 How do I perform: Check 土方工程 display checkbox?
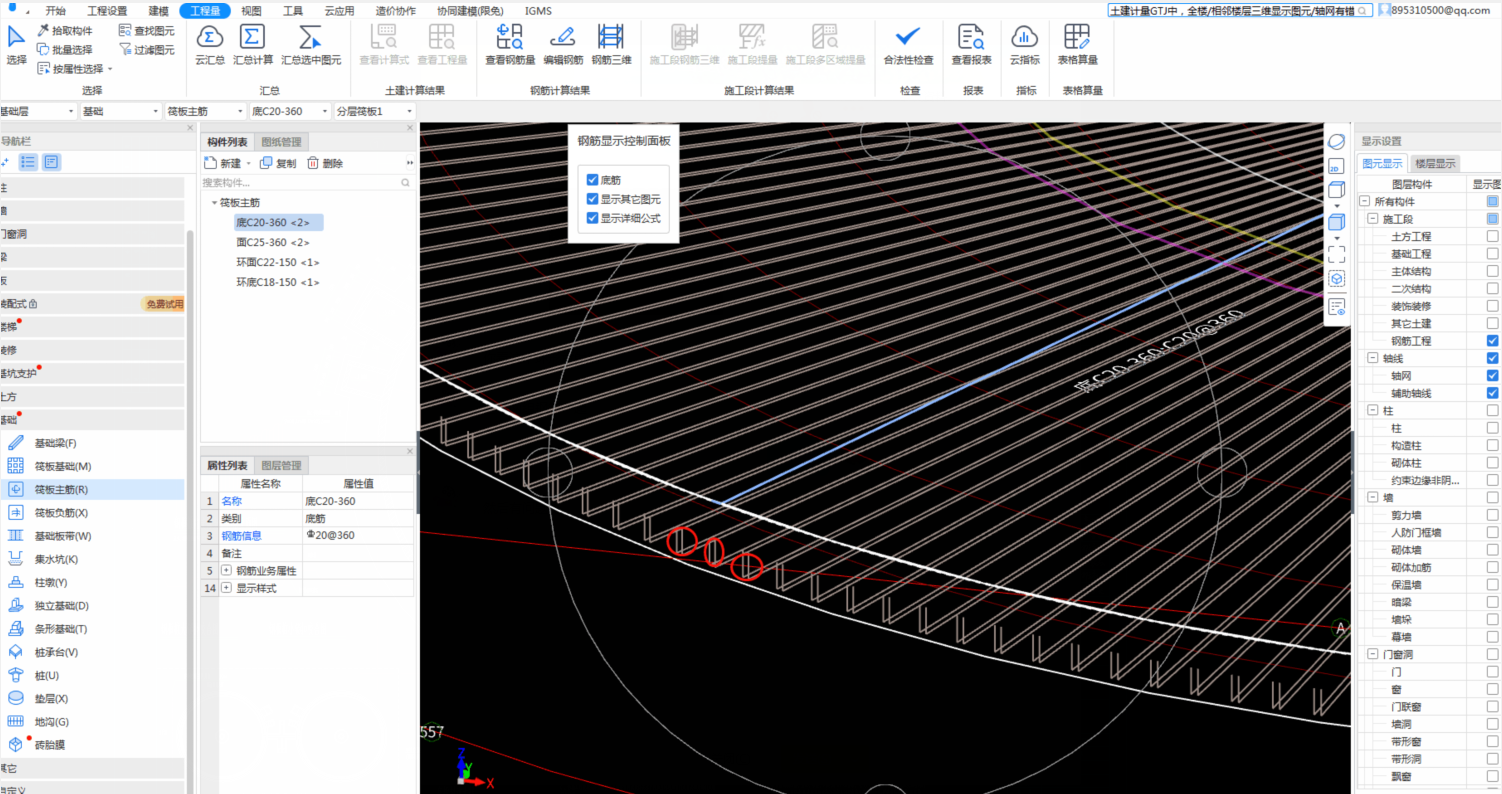1492,236
